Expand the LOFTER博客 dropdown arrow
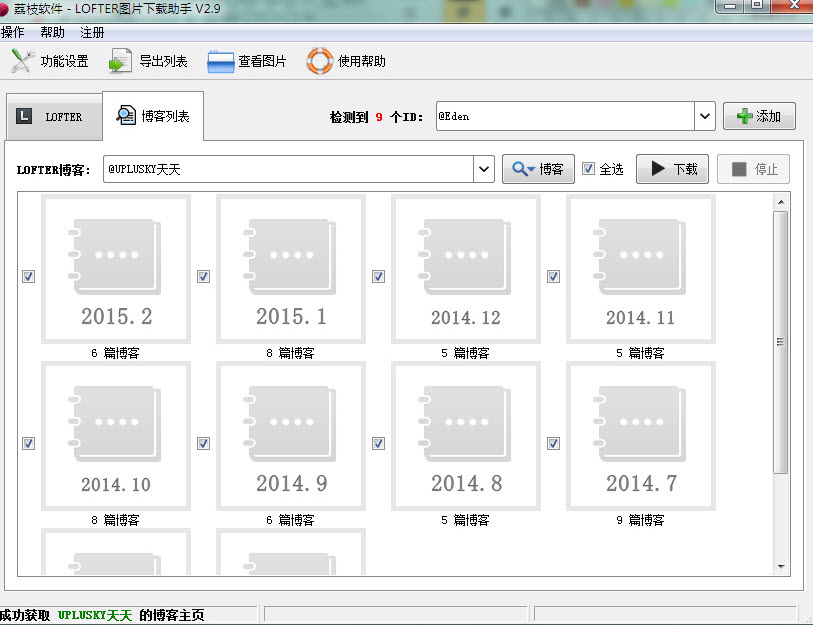The height and width of the screenshot is (625, 813). coord(483,169)
